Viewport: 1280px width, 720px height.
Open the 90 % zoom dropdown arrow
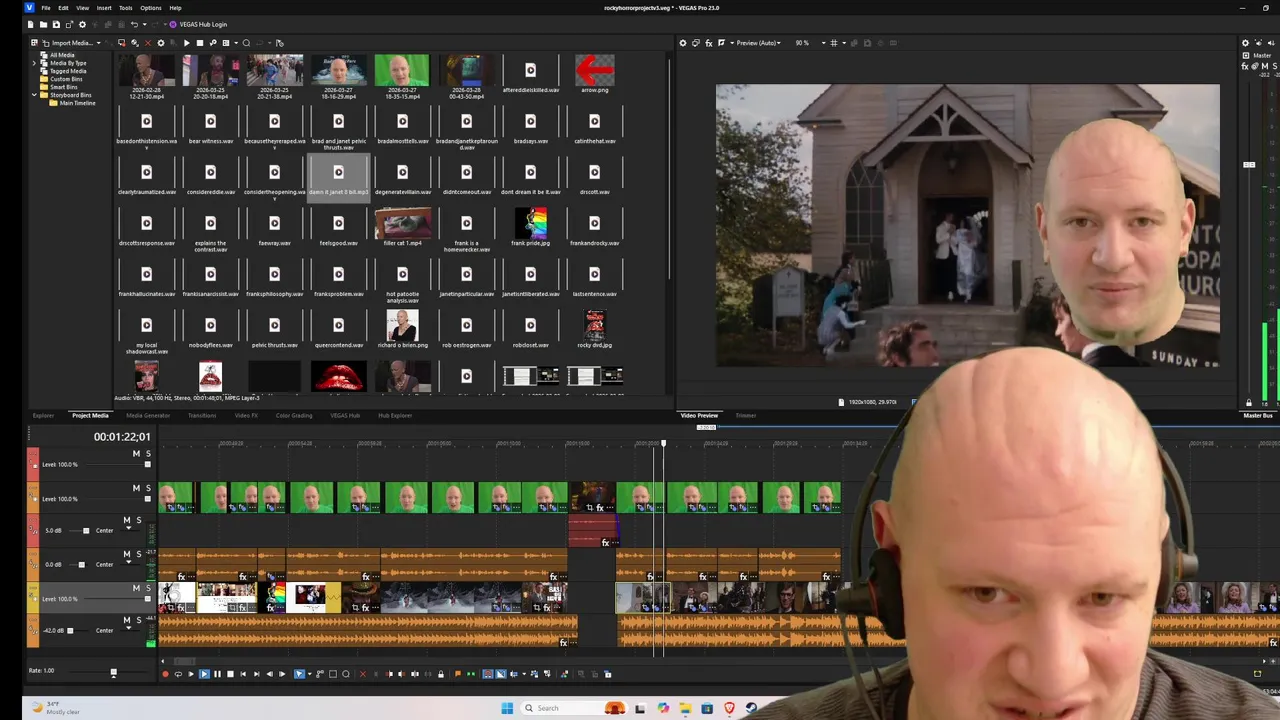click(x=824, y=43)
